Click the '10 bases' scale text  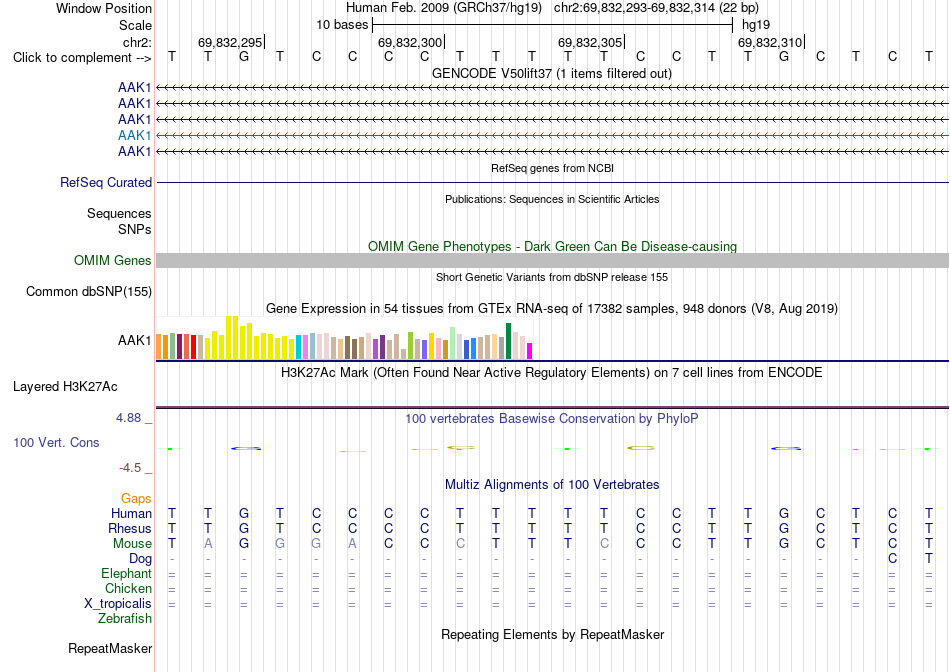click(x=342, y=25)
